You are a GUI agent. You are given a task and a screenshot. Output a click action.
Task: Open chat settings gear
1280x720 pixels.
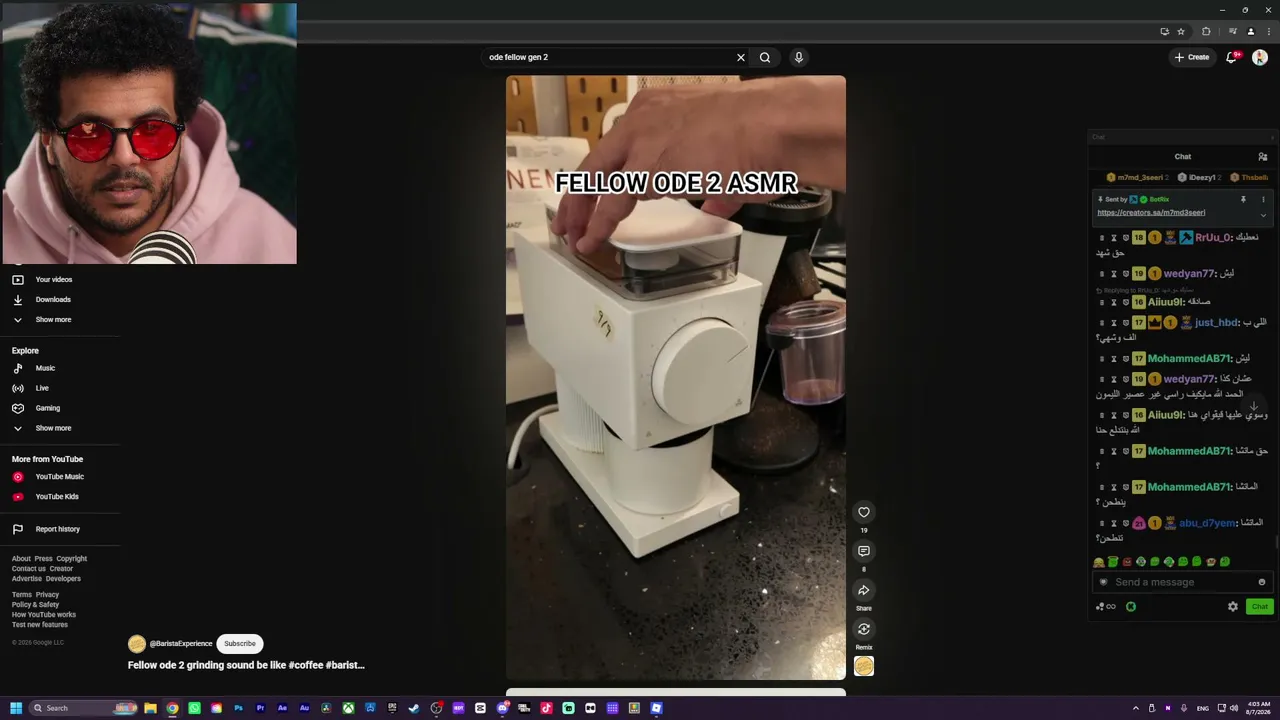pyautogui.click(x=1233, y=606)
